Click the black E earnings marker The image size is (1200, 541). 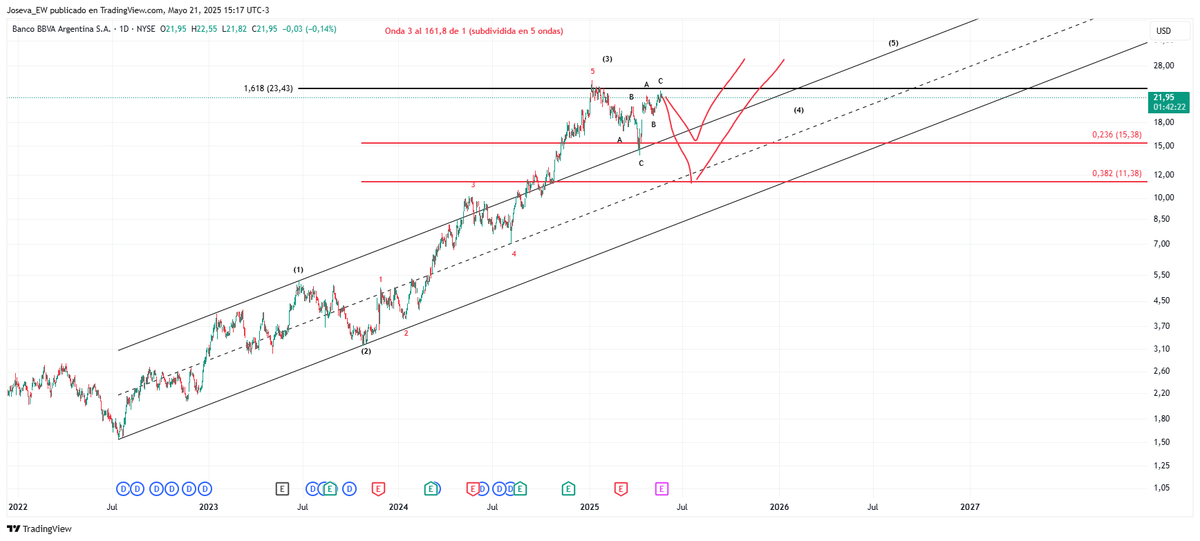[x=283, y=489]
